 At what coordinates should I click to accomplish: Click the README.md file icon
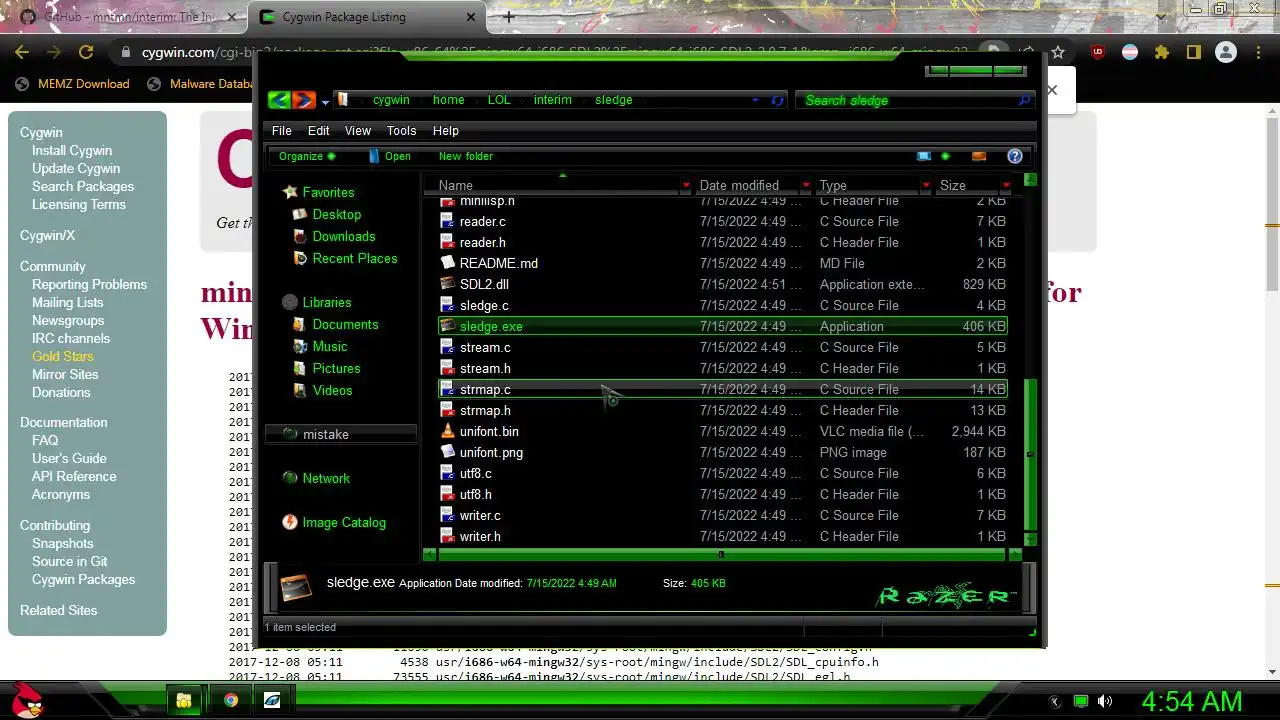(448, 263)
